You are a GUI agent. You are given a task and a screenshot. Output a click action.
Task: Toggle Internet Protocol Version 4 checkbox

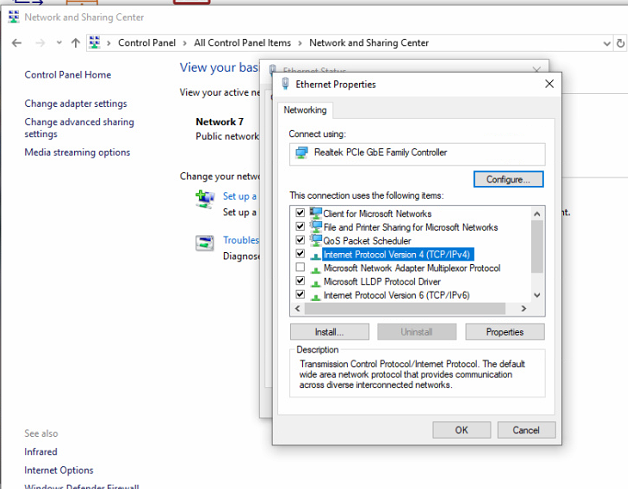pyautogui.click(x=300, y=254)
